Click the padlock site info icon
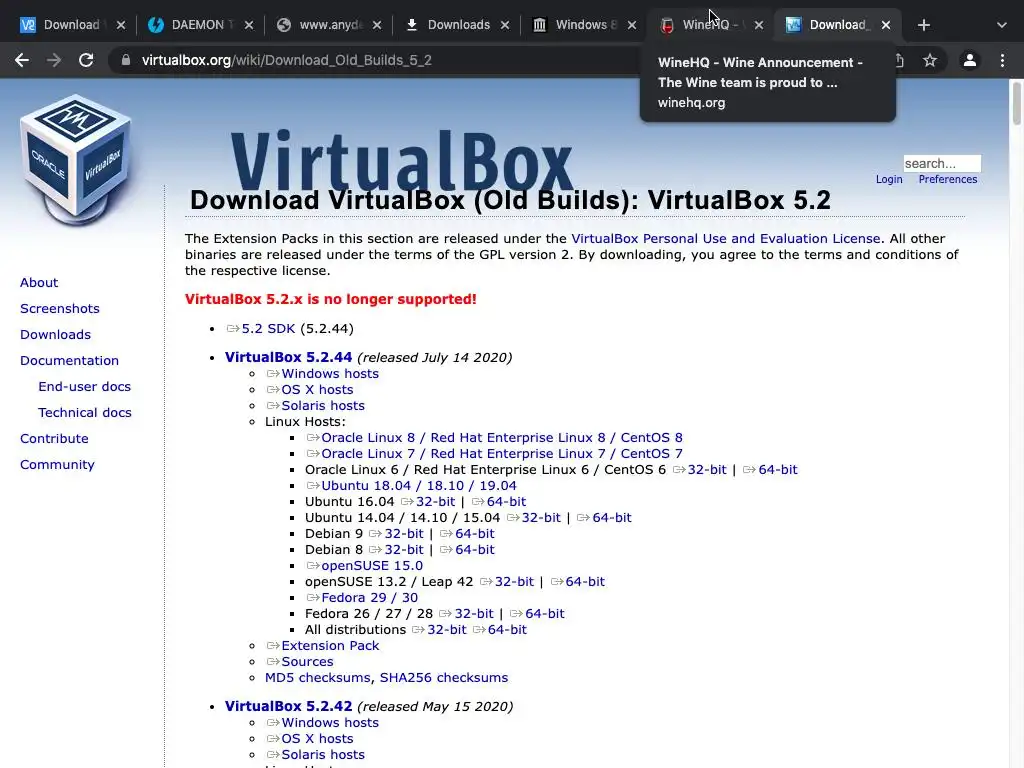This screenshot has width=1024, height=768. (x=126, y=60)
